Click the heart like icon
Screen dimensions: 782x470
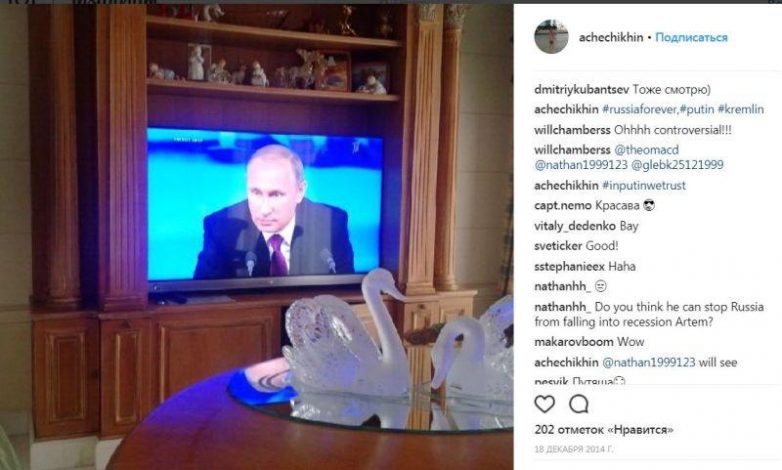[545, 404]
